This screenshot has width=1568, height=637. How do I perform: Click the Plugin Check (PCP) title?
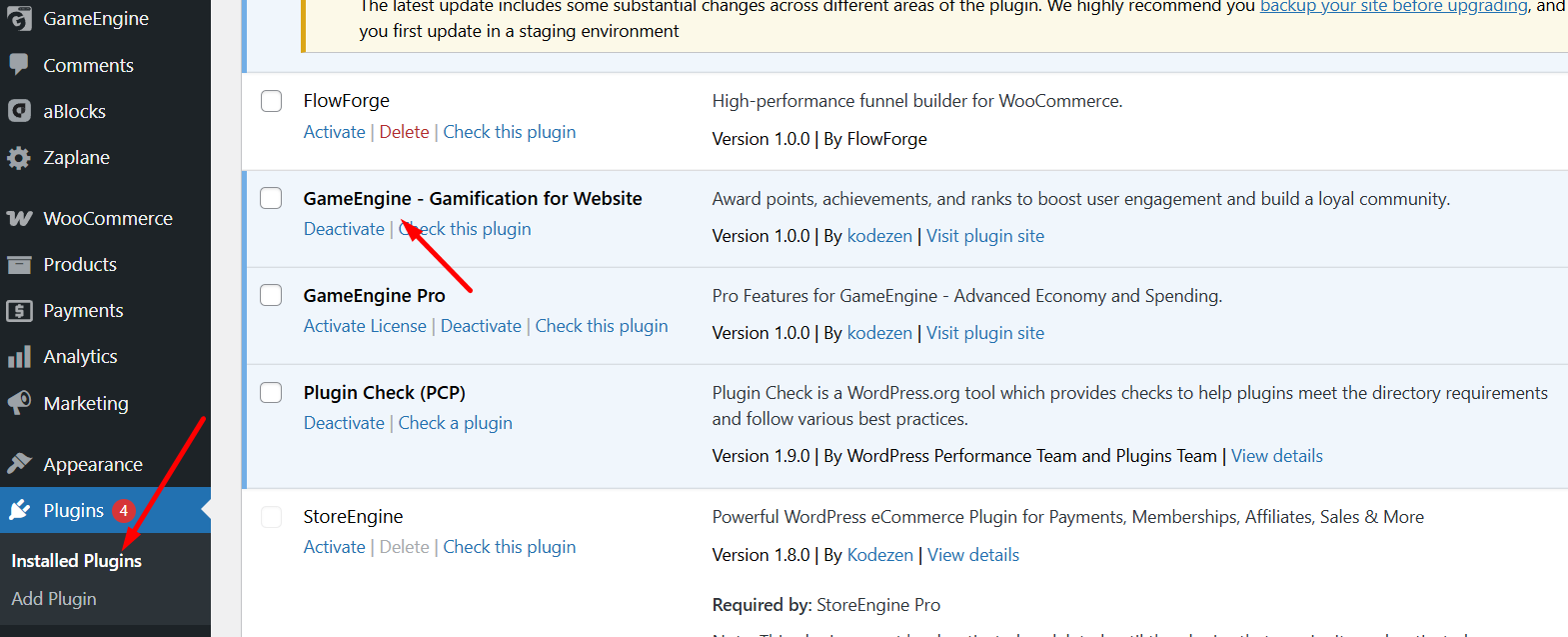coord(384,392)
